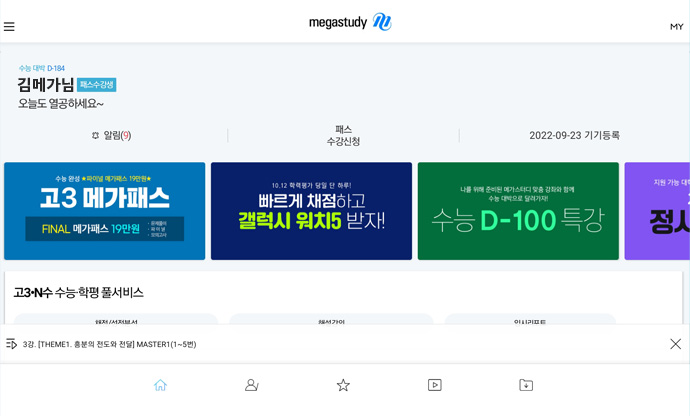This screenshot has width=690, height=416.
Task: Go to the Home tab
Action: point(160,385)
